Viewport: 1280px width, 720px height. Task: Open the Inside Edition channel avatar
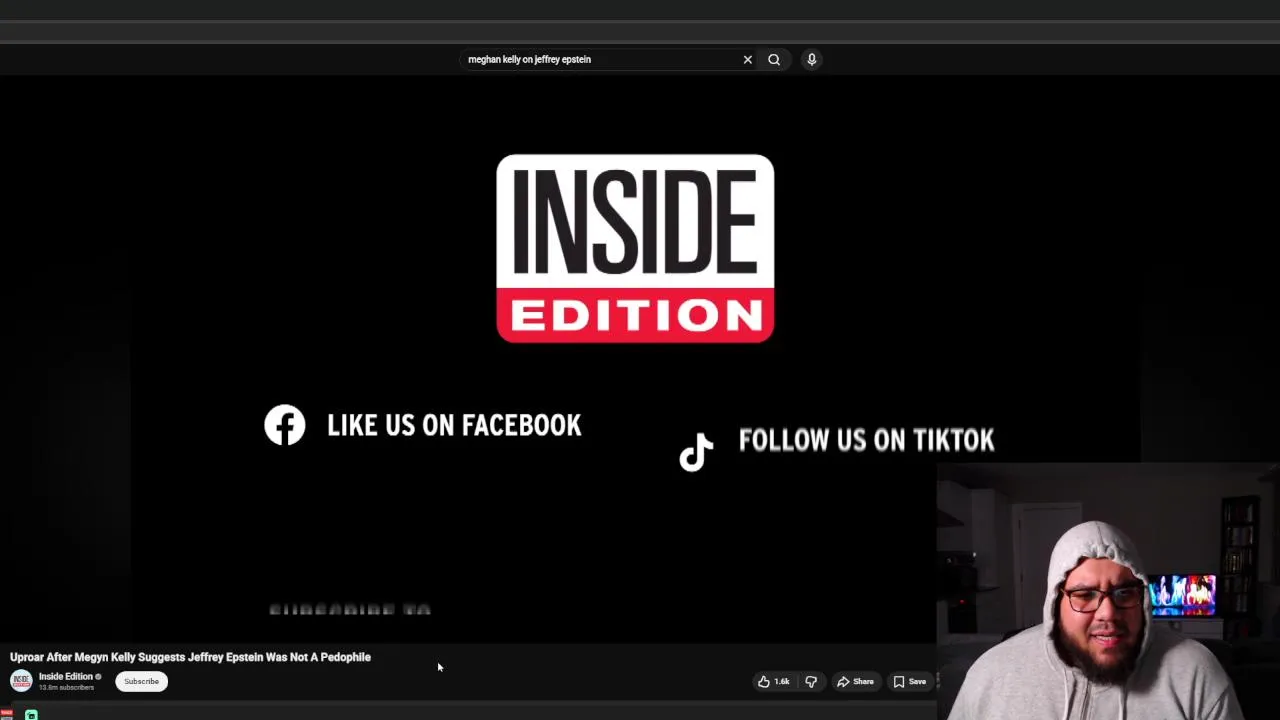pos(21,681)
